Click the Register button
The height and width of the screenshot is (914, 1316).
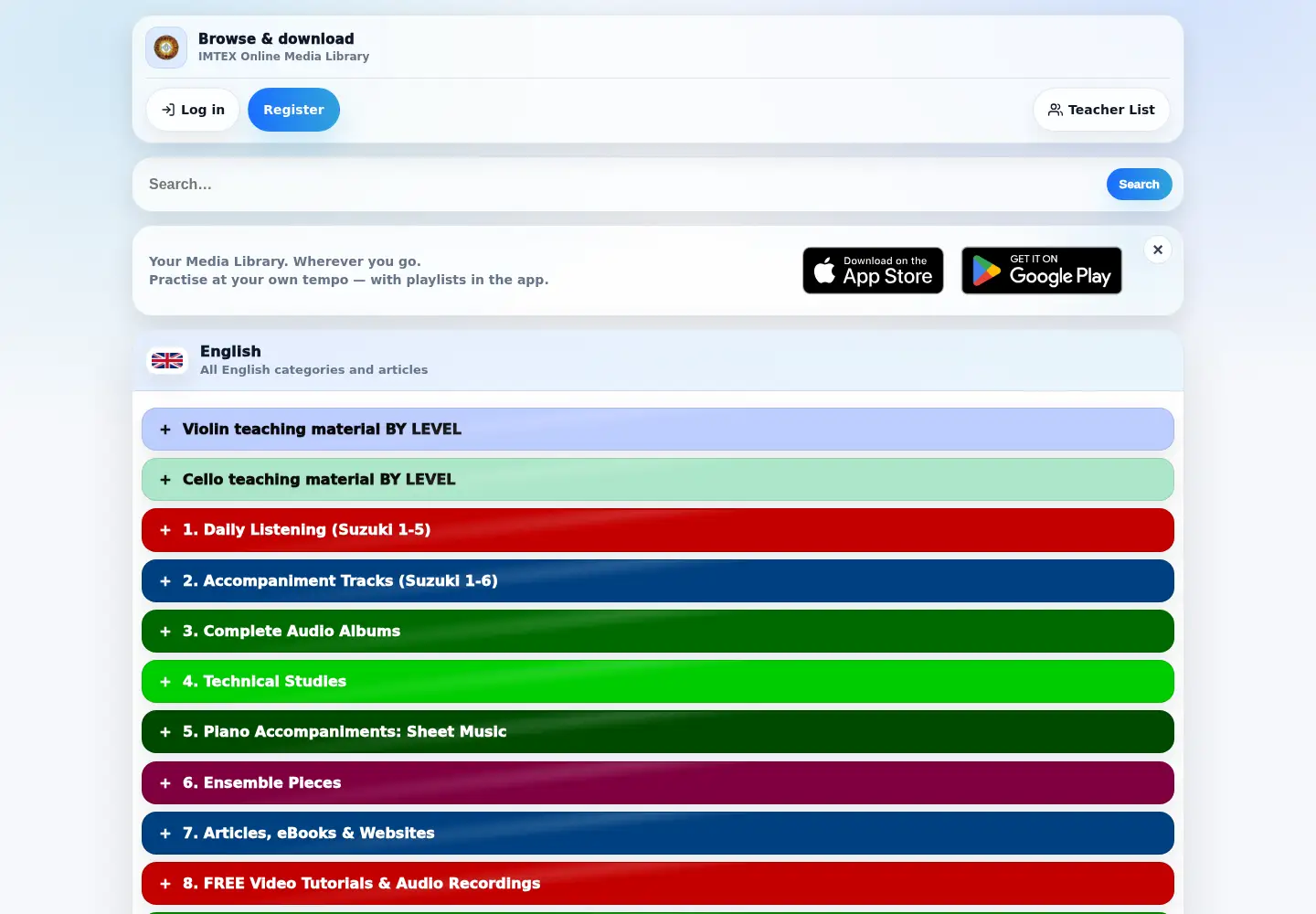[293, 110]
